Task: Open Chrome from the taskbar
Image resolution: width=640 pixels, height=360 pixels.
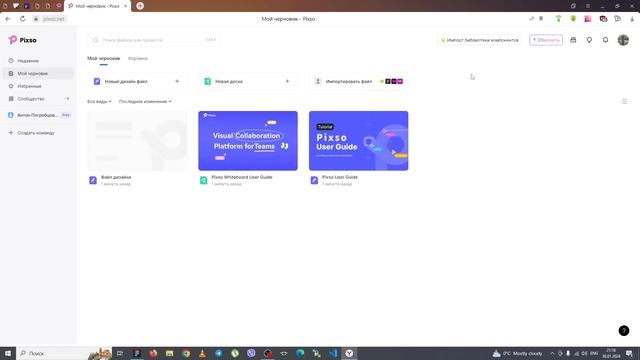Action: pyautogui.click(x=186, y=353)
